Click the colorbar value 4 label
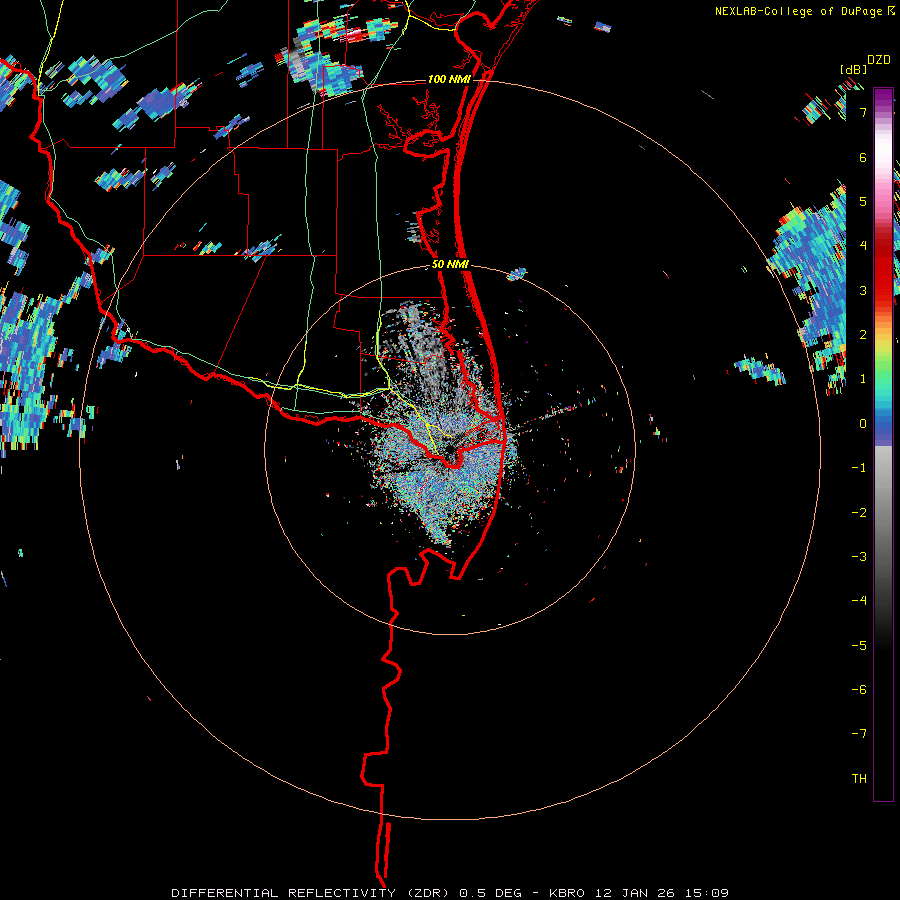The image size is (900, 900). click(x=863, y=246)
